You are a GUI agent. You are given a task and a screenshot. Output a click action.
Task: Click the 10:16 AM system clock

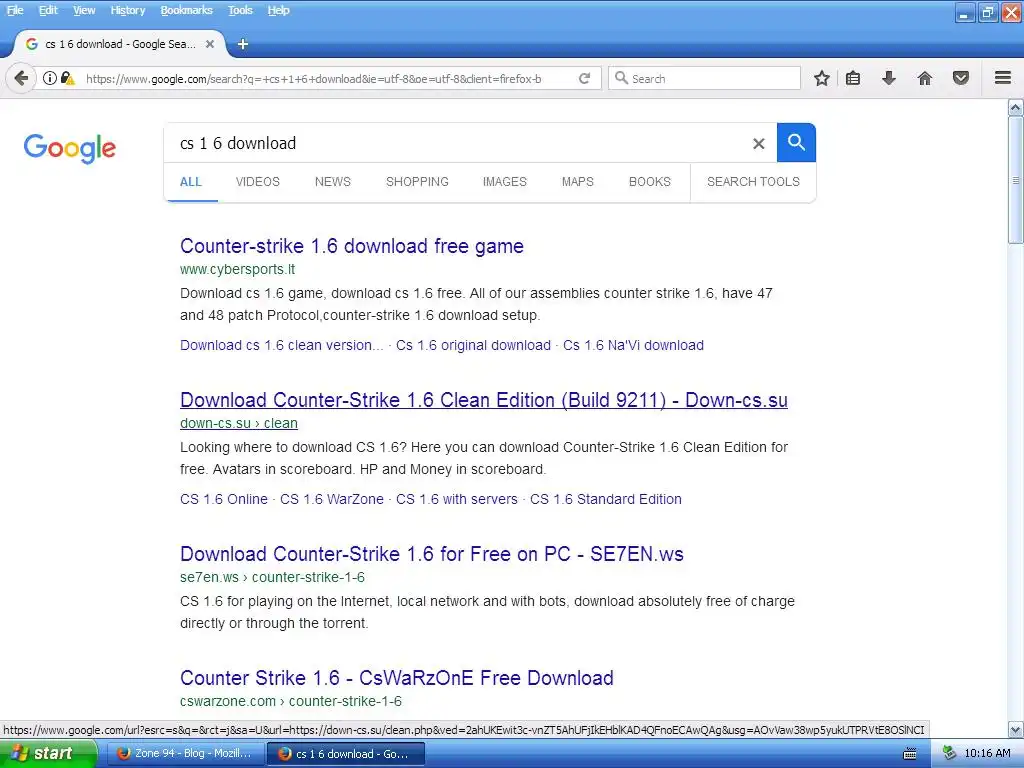[987, 754]
